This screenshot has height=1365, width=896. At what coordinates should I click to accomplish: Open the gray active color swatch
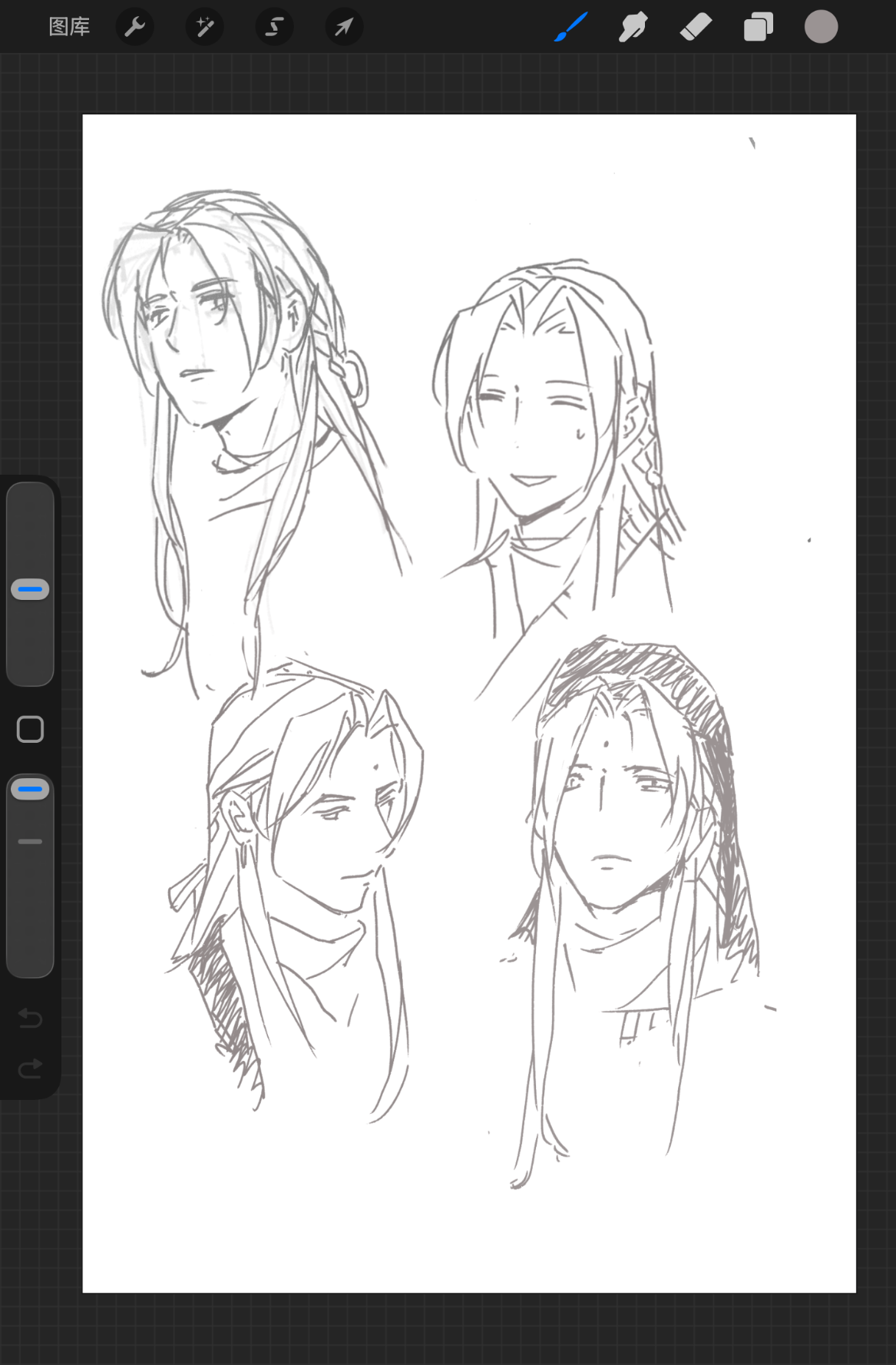[821, 27]
